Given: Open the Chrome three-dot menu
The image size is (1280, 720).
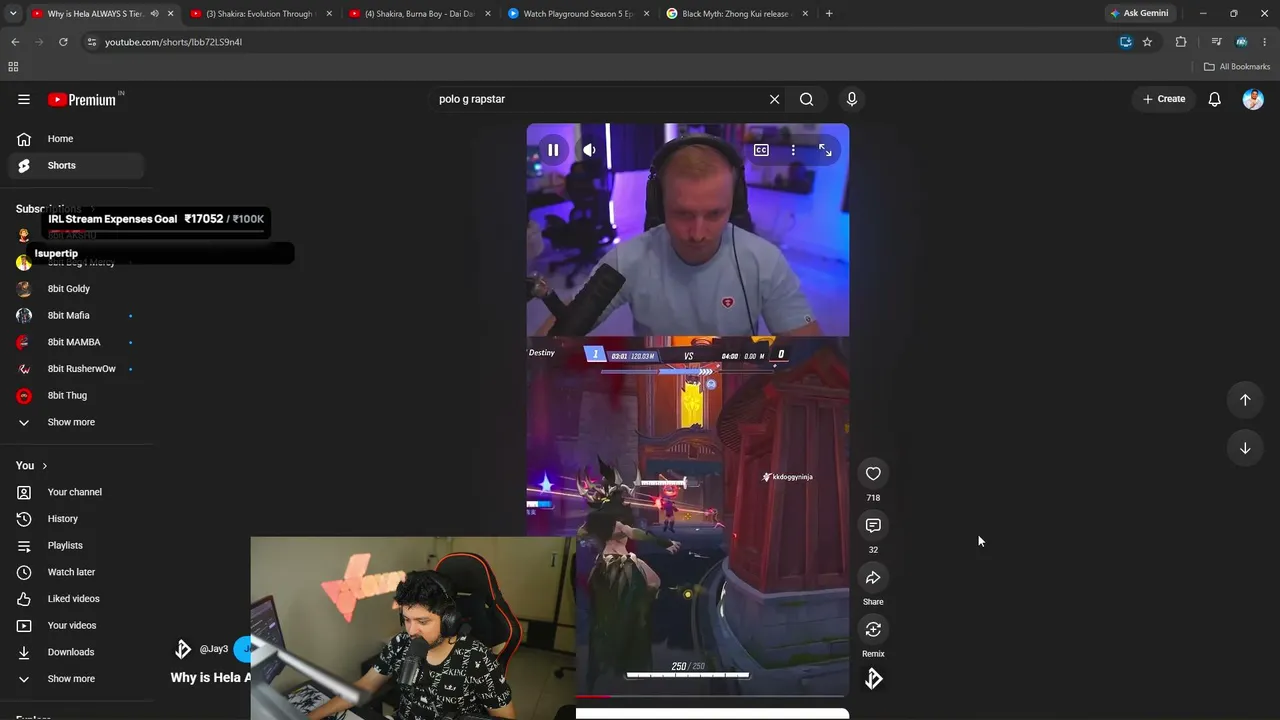Looking at the screenshot, I should [1265, 42].
